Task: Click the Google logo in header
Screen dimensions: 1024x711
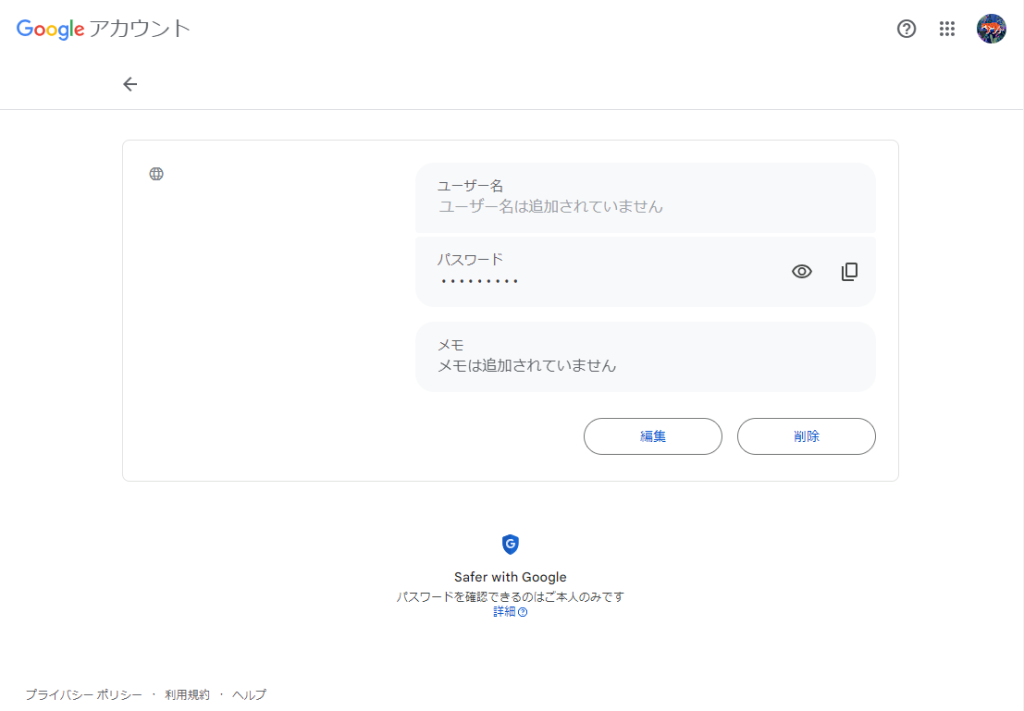Action: (x=50, y=29)
